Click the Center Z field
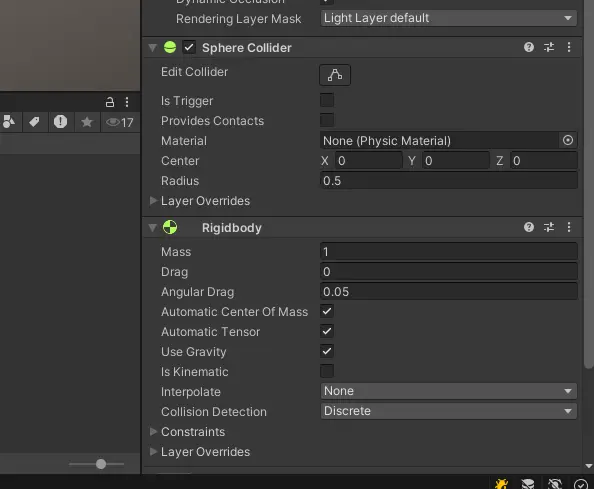The width and height of the screenshot is (594, 489). click(x=543, y=161)
